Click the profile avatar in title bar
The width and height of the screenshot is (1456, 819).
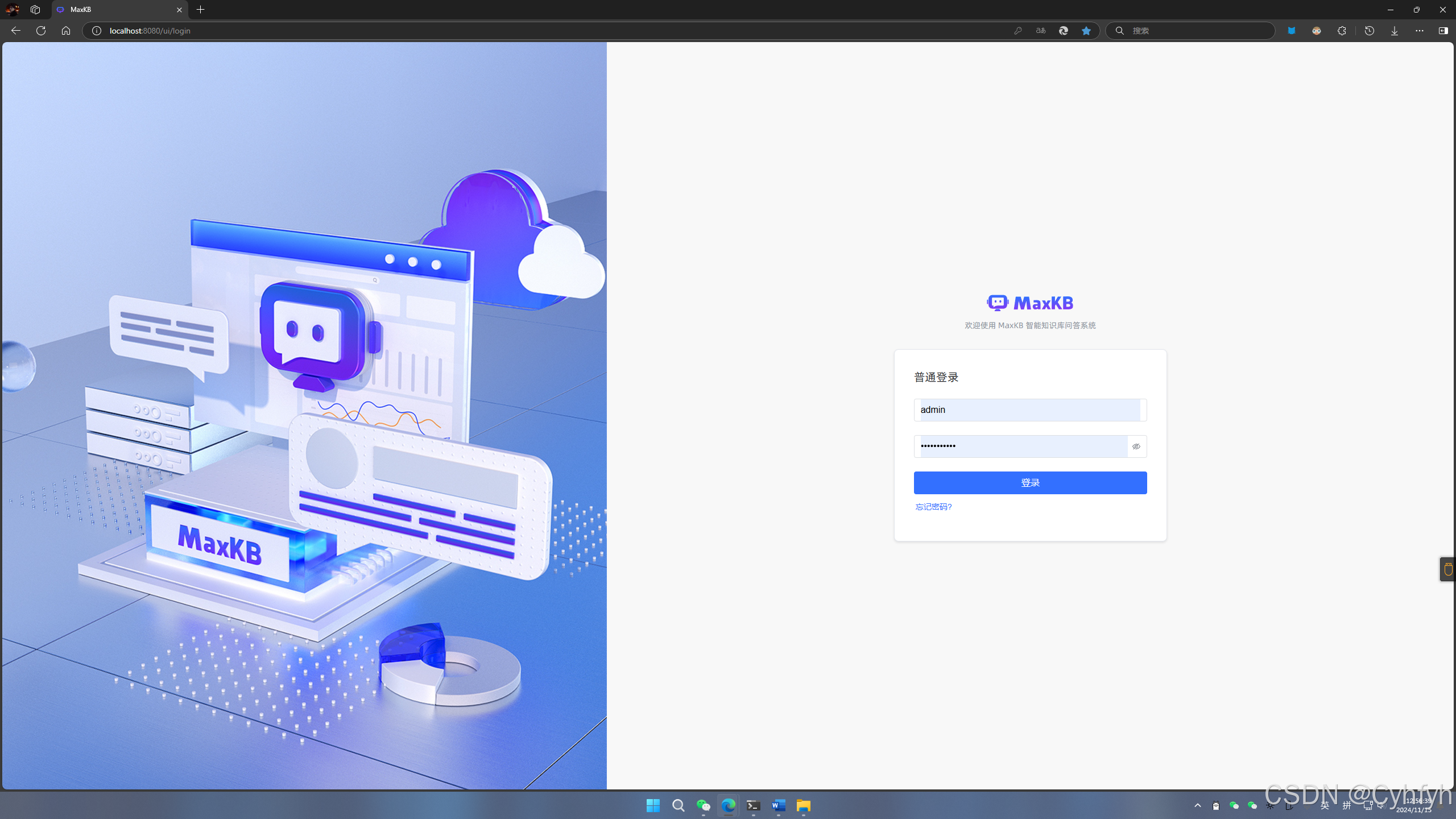(13, 10)
